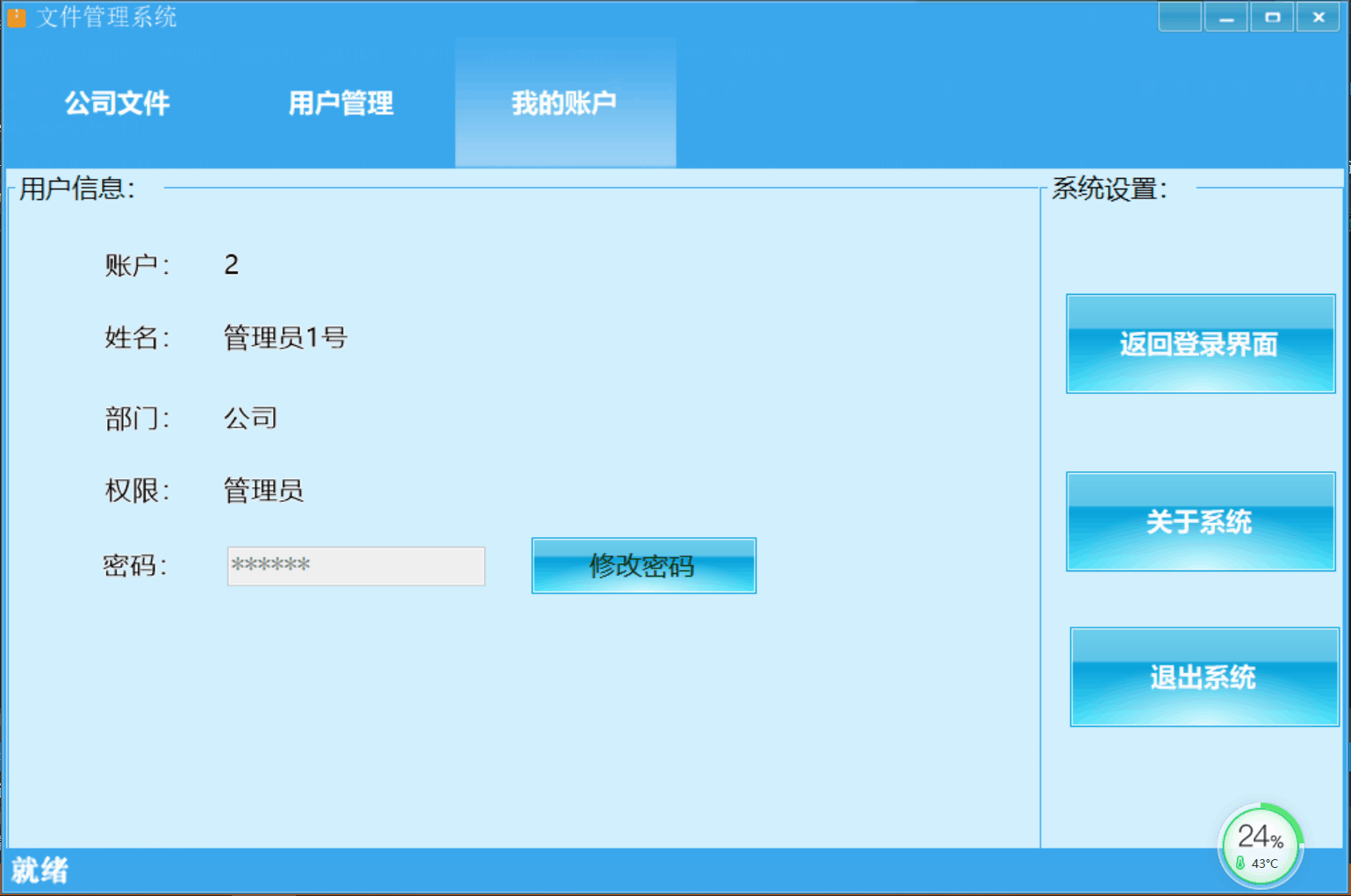Click the 就绪 status bar text
This screenshot has height=896, width=1351.
pos(40,871)
